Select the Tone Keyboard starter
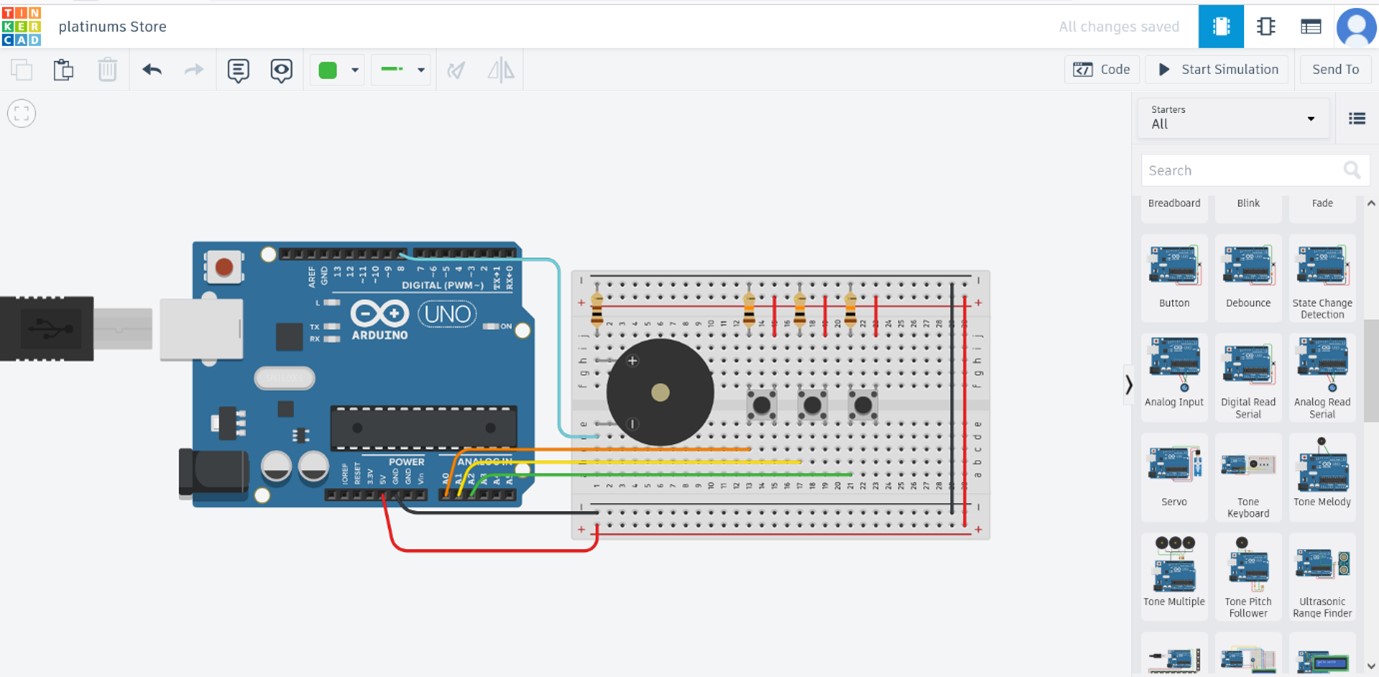The image size is (1379, 677). point(1248,478)
